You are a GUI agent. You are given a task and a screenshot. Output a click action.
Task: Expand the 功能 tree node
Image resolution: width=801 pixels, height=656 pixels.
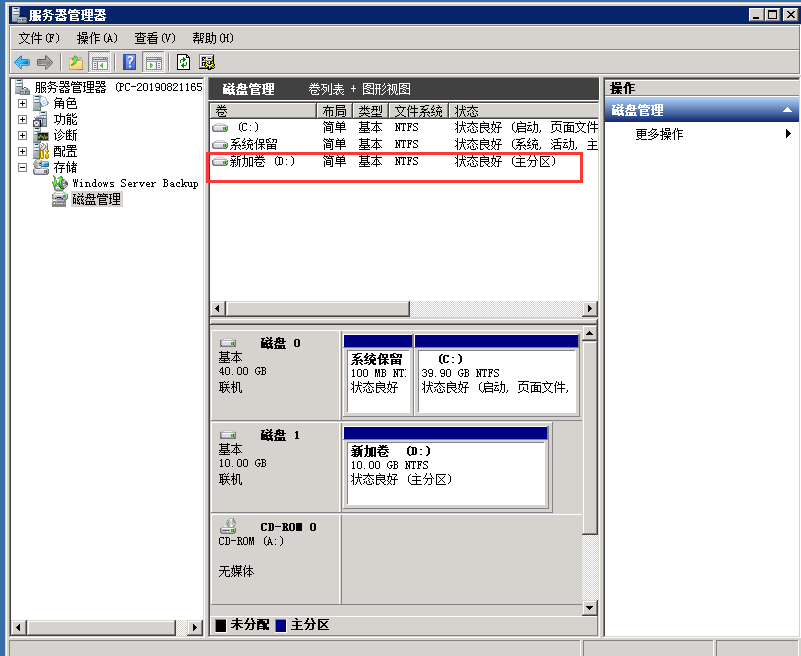[22, 119]
